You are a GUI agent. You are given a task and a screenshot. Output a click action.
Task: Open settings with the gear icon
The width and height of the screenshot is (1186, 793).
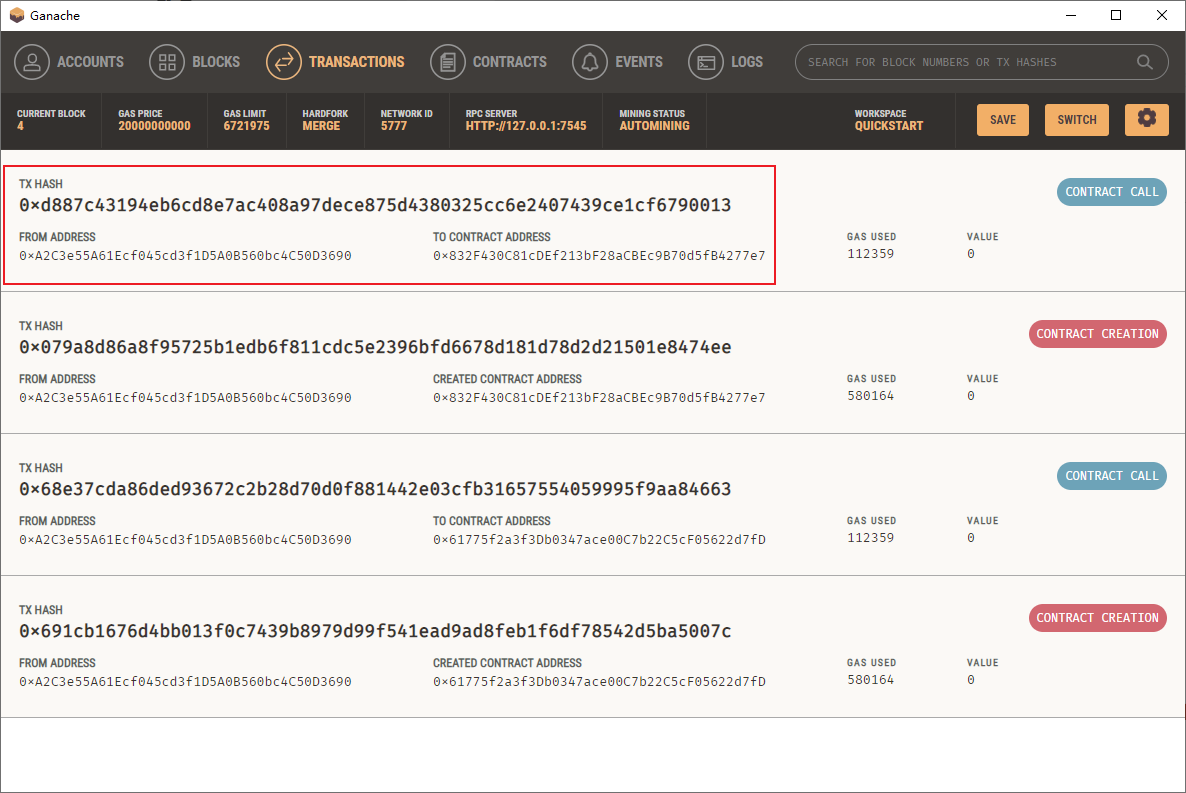tap(1147, 120)
